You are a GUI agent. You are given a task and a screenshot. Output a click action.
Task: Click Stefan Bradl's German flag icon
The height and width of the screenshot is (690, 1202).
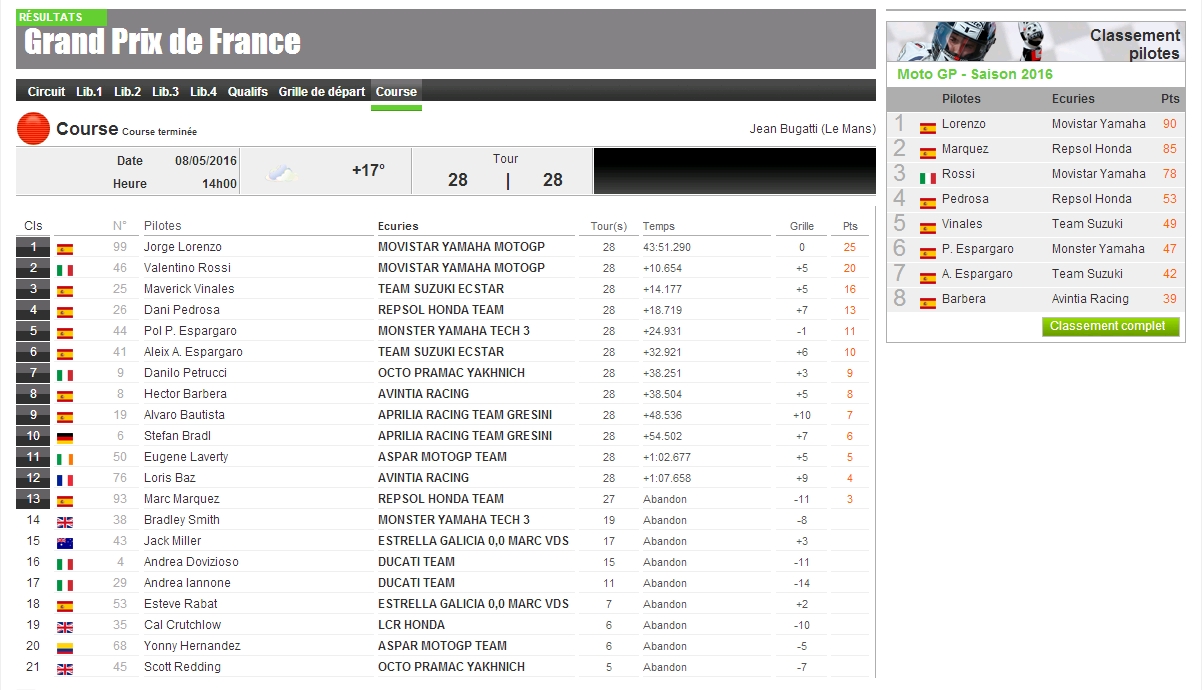pyautogui.click(x=65, y=437)
